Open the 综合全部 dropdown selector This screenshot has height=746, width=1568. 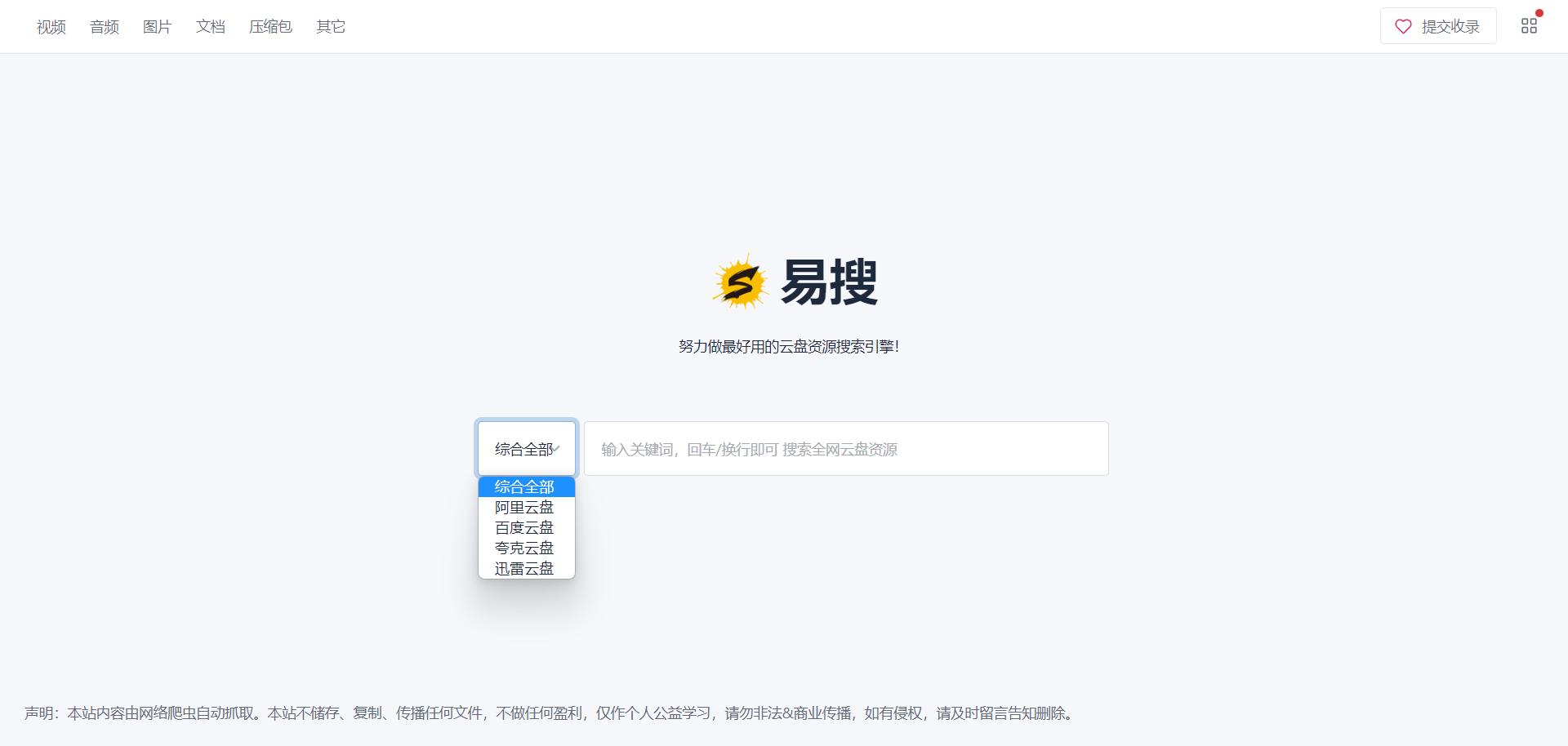coord(526,448)
